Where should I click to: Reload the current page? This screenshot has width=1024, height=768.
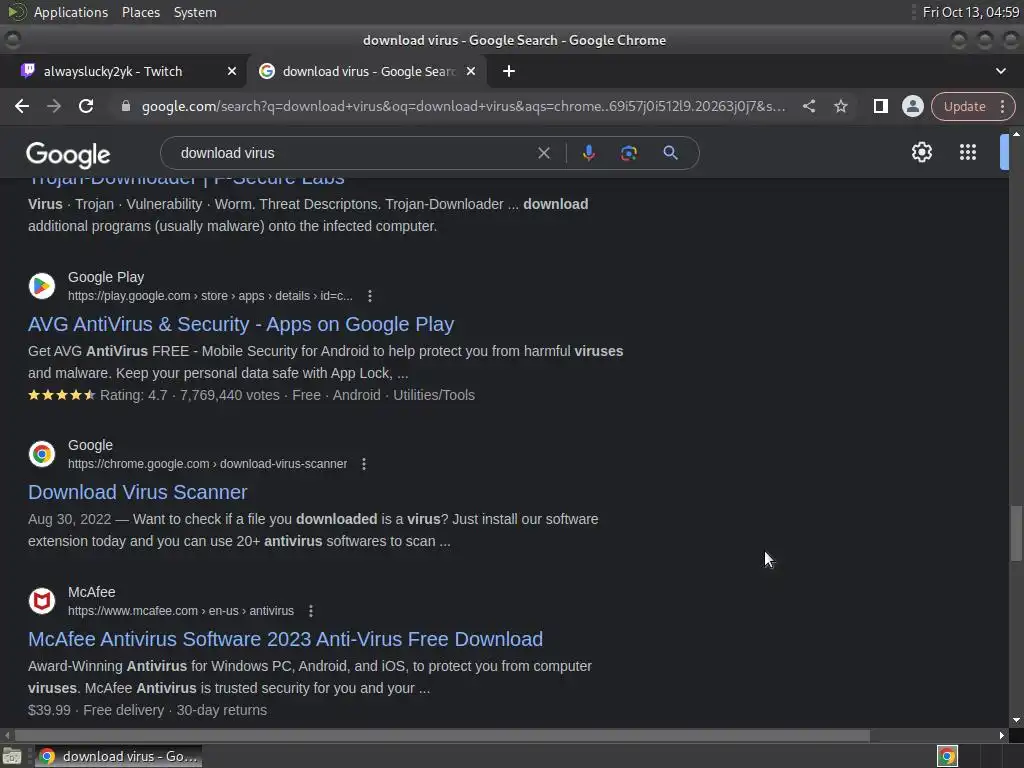click(86, 106)
